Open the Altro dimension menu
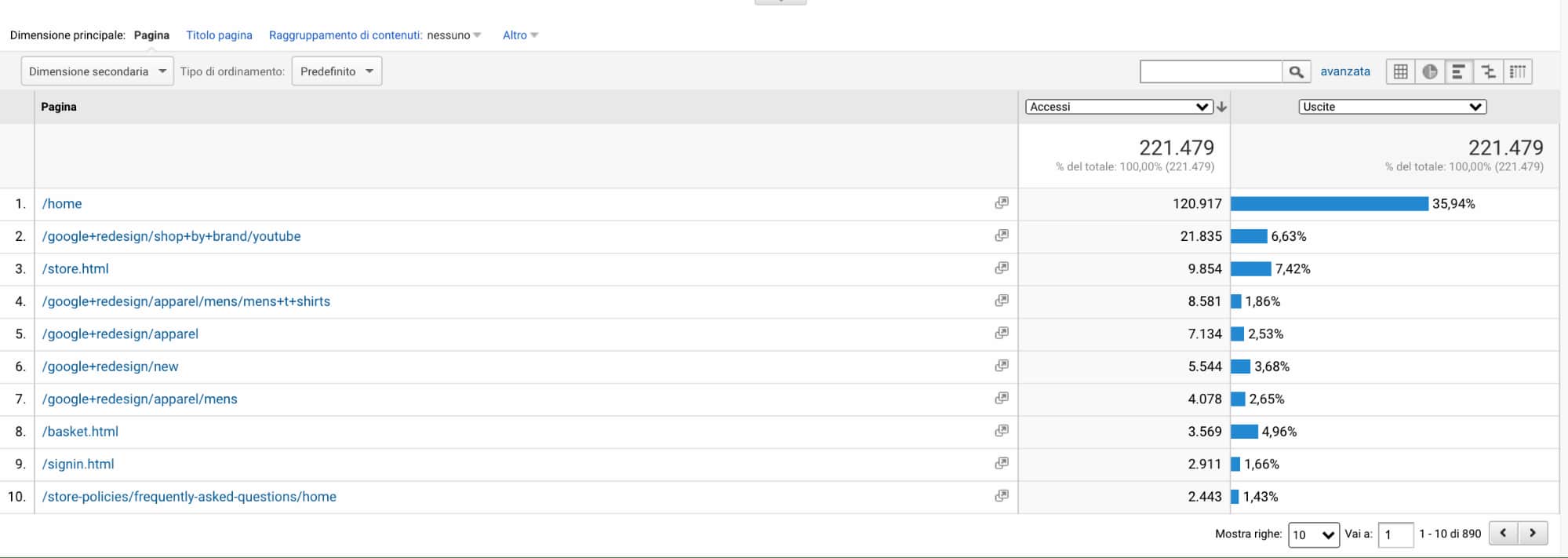This screenshot has width=1568, height=558. point(520,35)
